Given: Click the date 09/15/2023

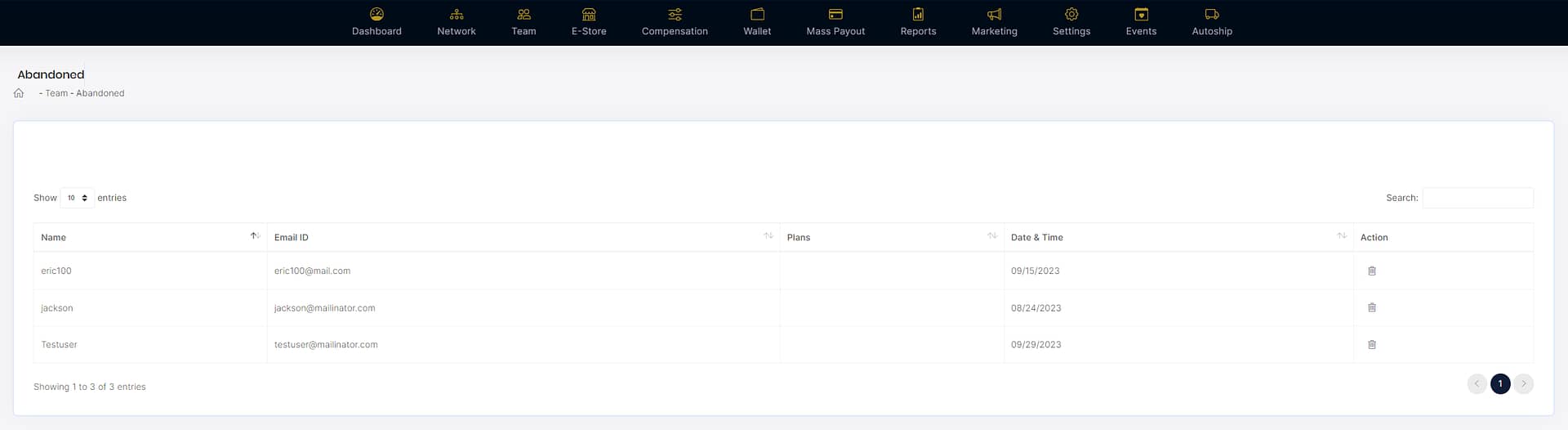Looking at the screenshot, I should pos(1035,271).
